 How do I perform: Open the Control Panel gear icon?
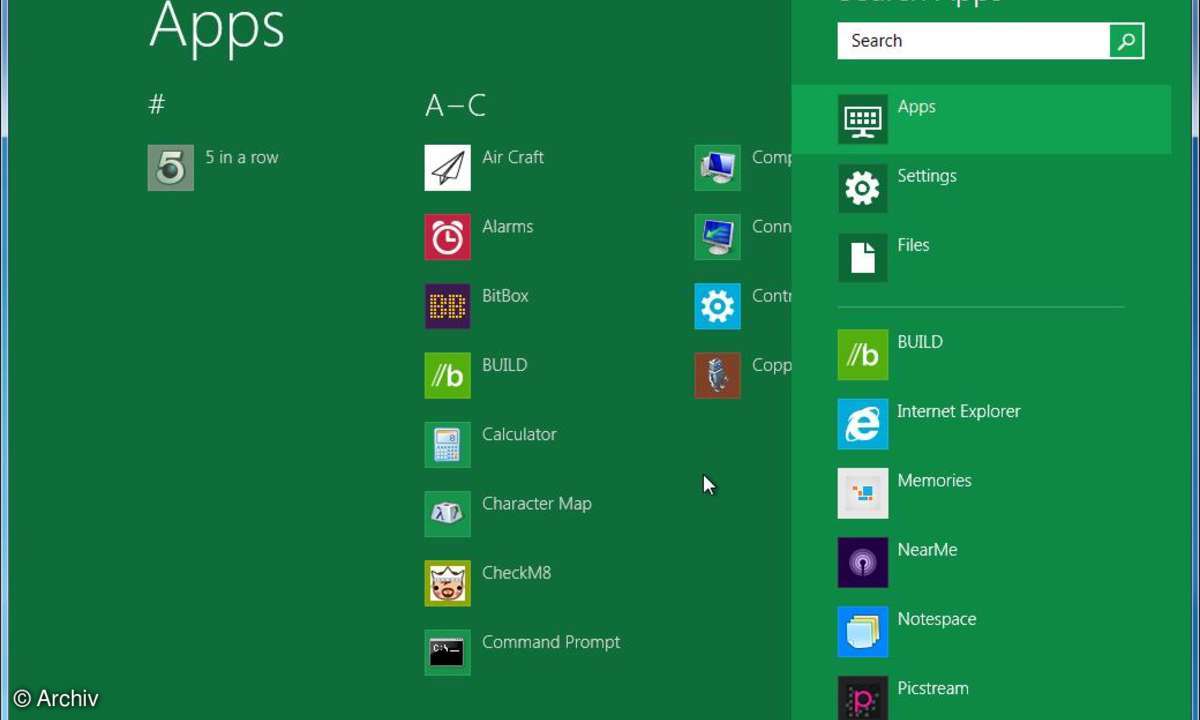pos(717,306)
